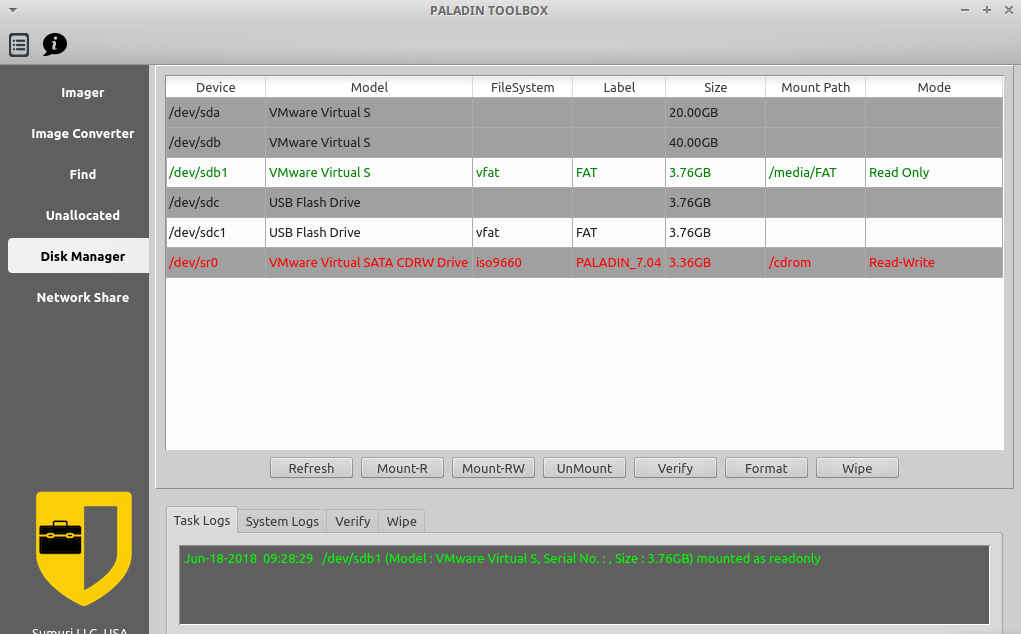1021x634 pixels.
Task: Select the Unallocated section
Action: [x=83, y=215]
